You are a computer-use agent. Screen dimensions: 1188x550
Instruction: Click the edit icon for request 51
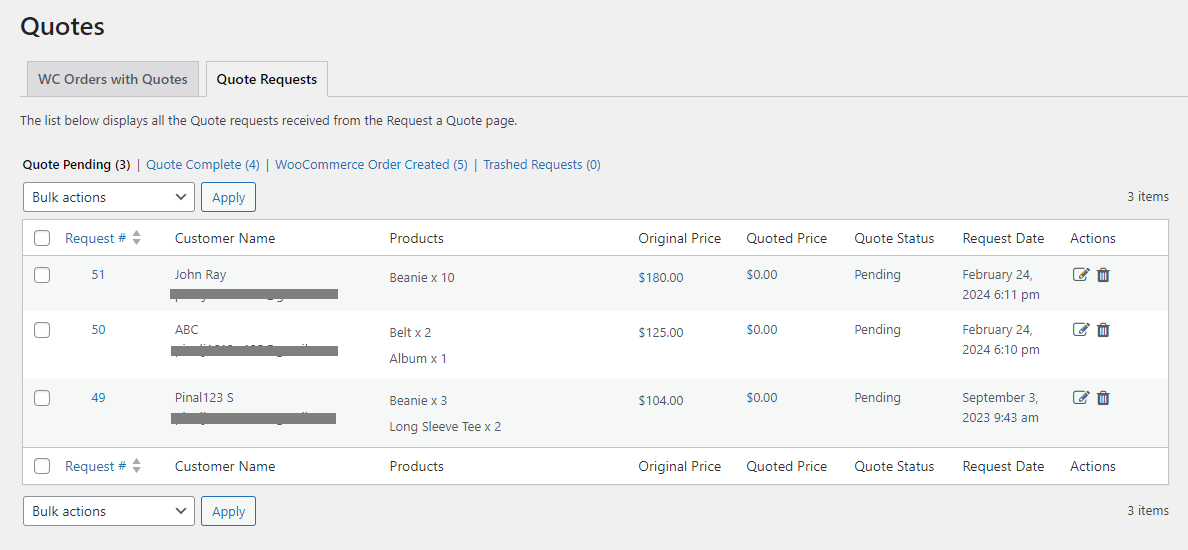click(x=1080, y=275)
